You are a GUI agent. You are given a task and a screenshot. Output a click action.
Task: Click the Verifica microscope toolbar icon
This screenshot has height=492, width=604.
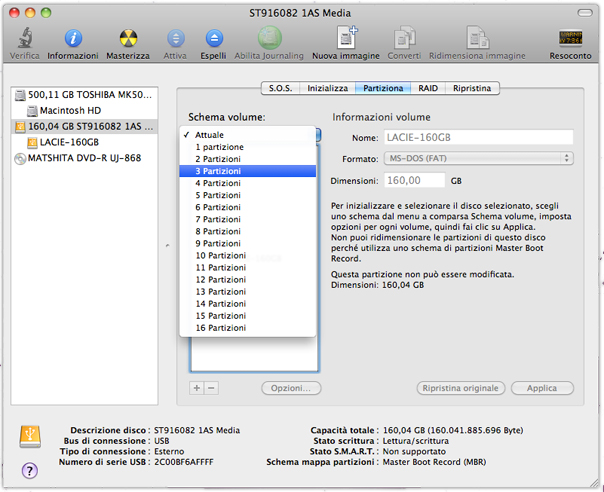coord(25,38)
